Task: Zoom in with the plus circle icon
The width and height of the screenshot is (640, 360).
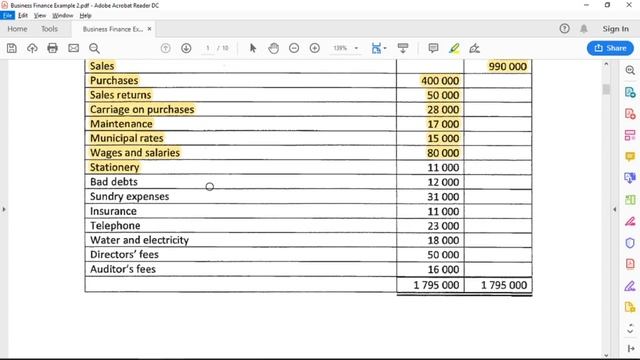Action: (x=315, y=48)
